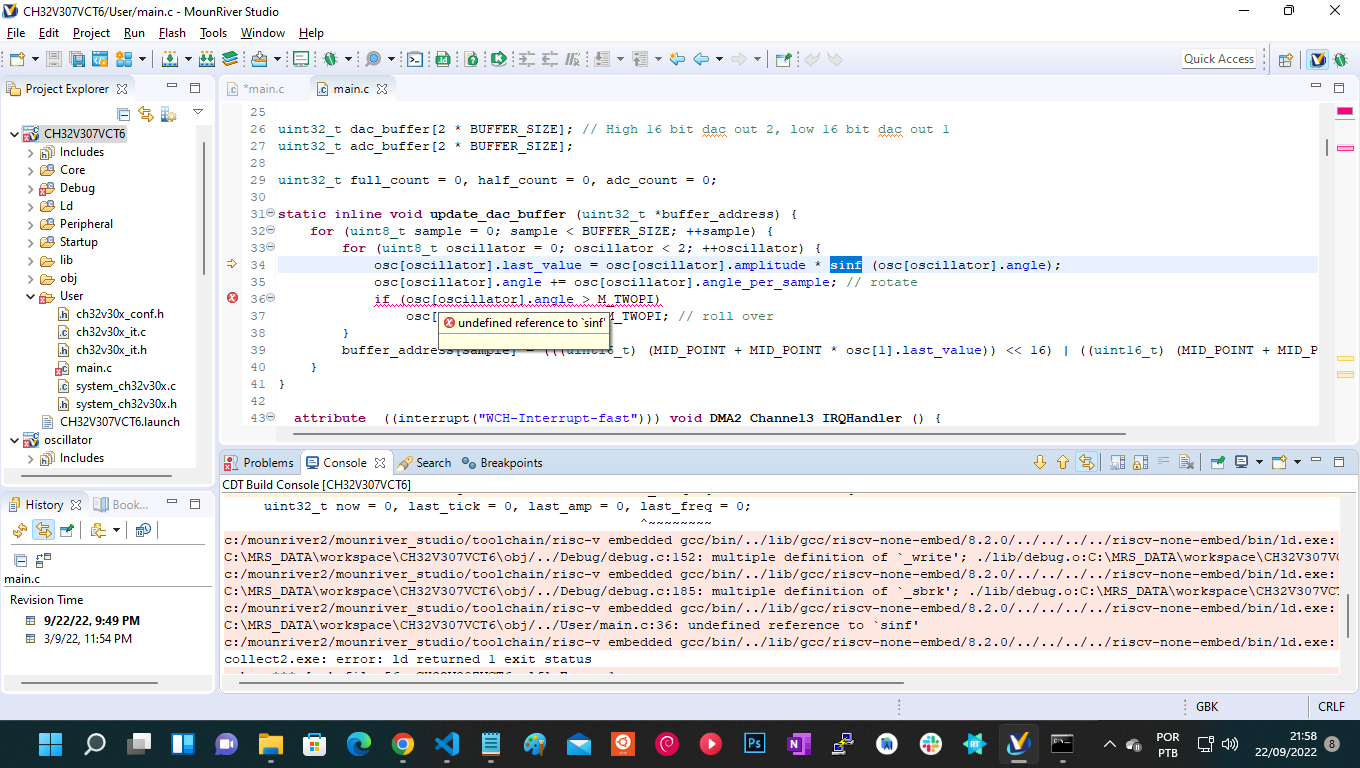
Task: Close the main.c editor tab
Action: tap(381, 89)
